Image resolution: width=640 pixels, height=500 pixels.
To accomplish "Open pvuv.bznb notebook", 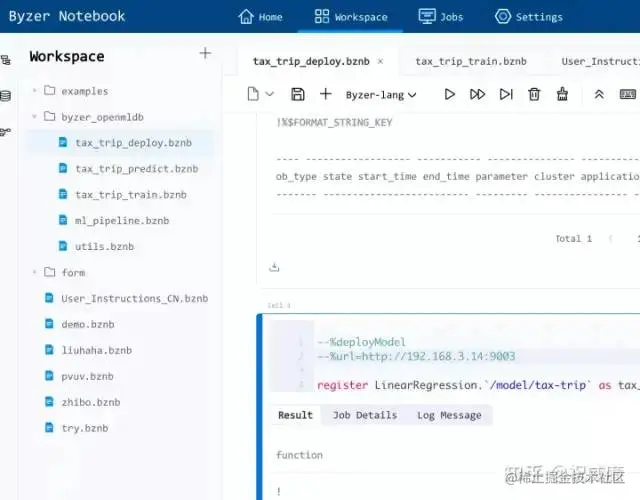I will 87,376.
